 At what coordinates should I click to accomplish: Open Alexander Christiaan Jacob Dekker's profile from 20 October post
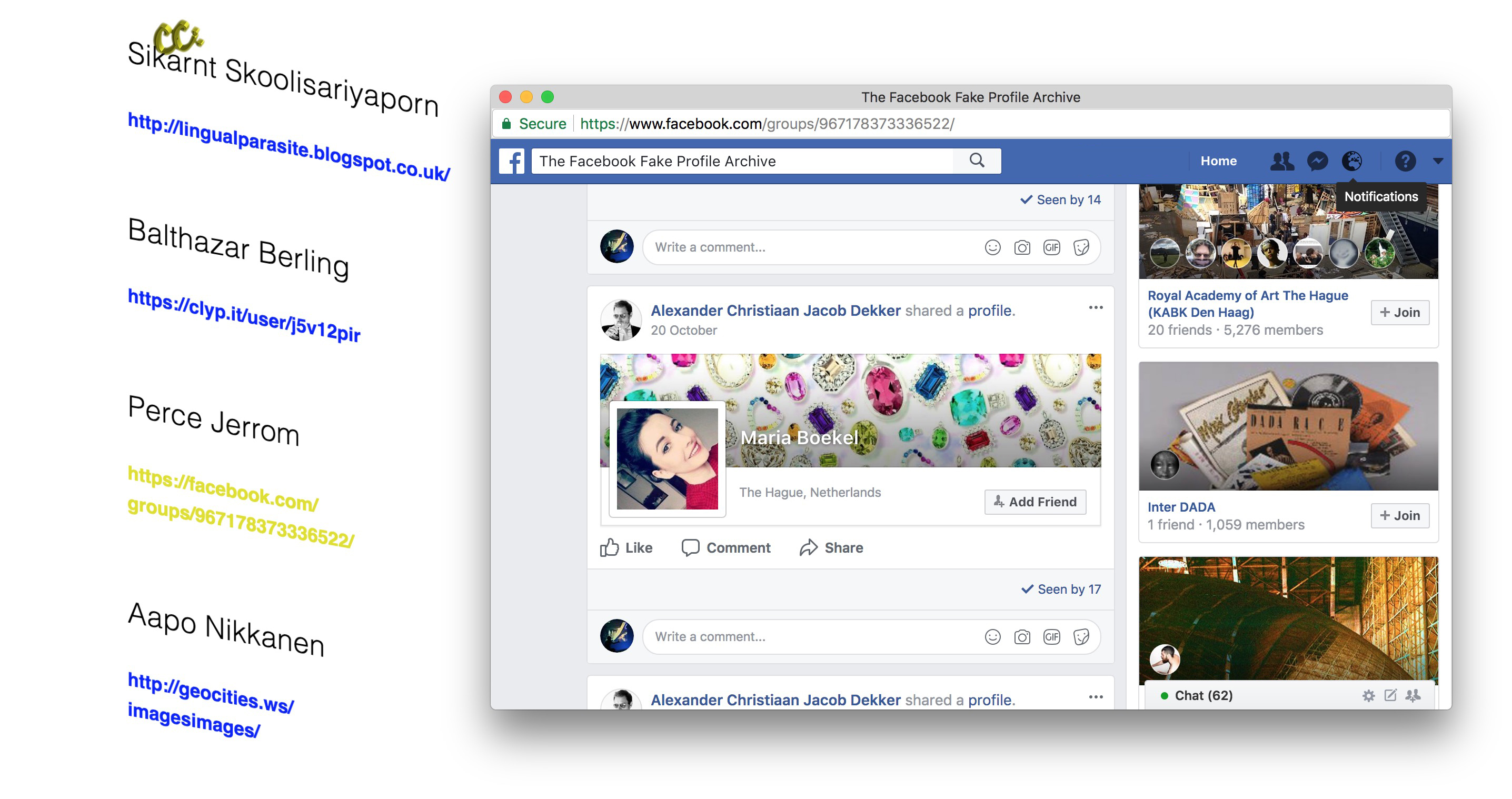[x=775, y=311]
